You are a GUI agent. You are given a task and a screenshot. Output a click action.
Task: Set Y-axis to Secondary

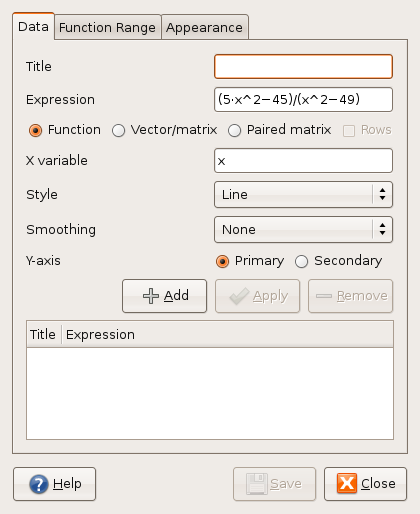pyautogui.click(x=301, y=262)
